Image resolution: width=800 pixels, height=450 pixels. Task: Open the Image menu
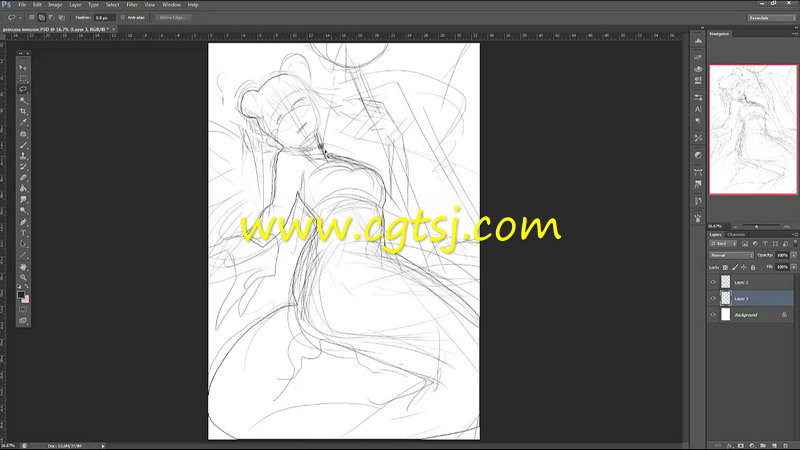coord(55,5)
